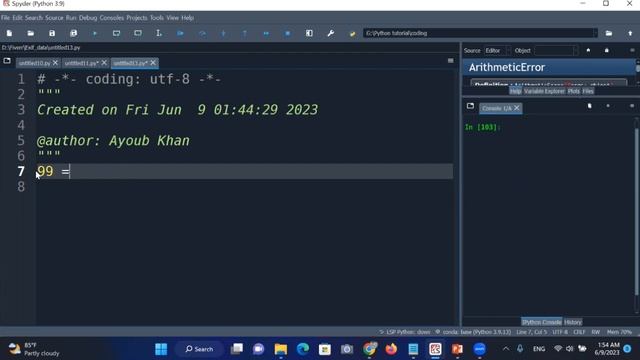Image resolution: width=640 pixels, height=360 pixels.
Task: Open the Help menu in menu bar
Action: (x=187, y=18)
